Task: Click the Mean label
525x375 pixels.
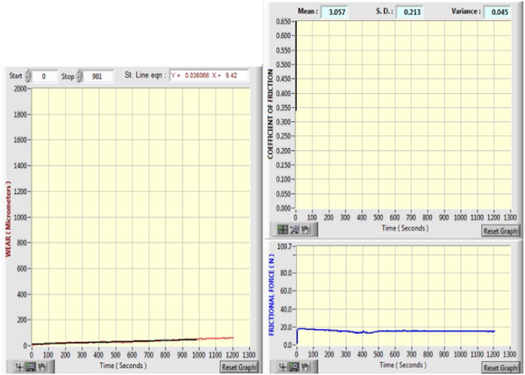Action: 308,11
